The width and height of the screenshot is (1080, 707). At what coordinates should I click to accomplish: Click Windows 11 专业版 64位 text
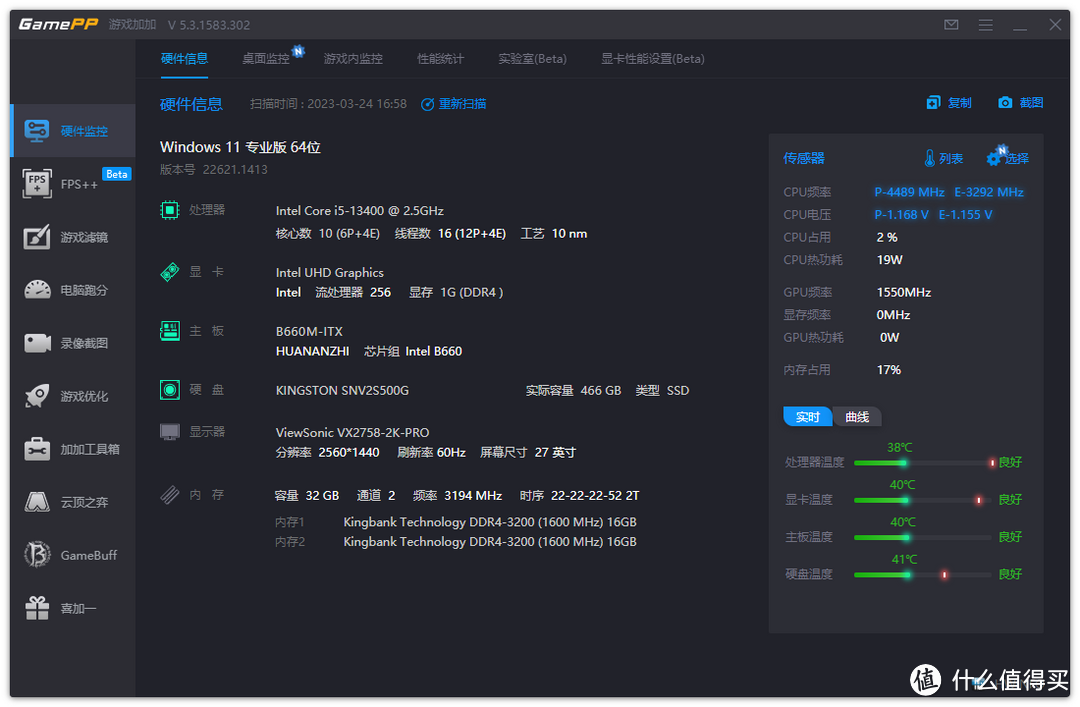[240, 147]
